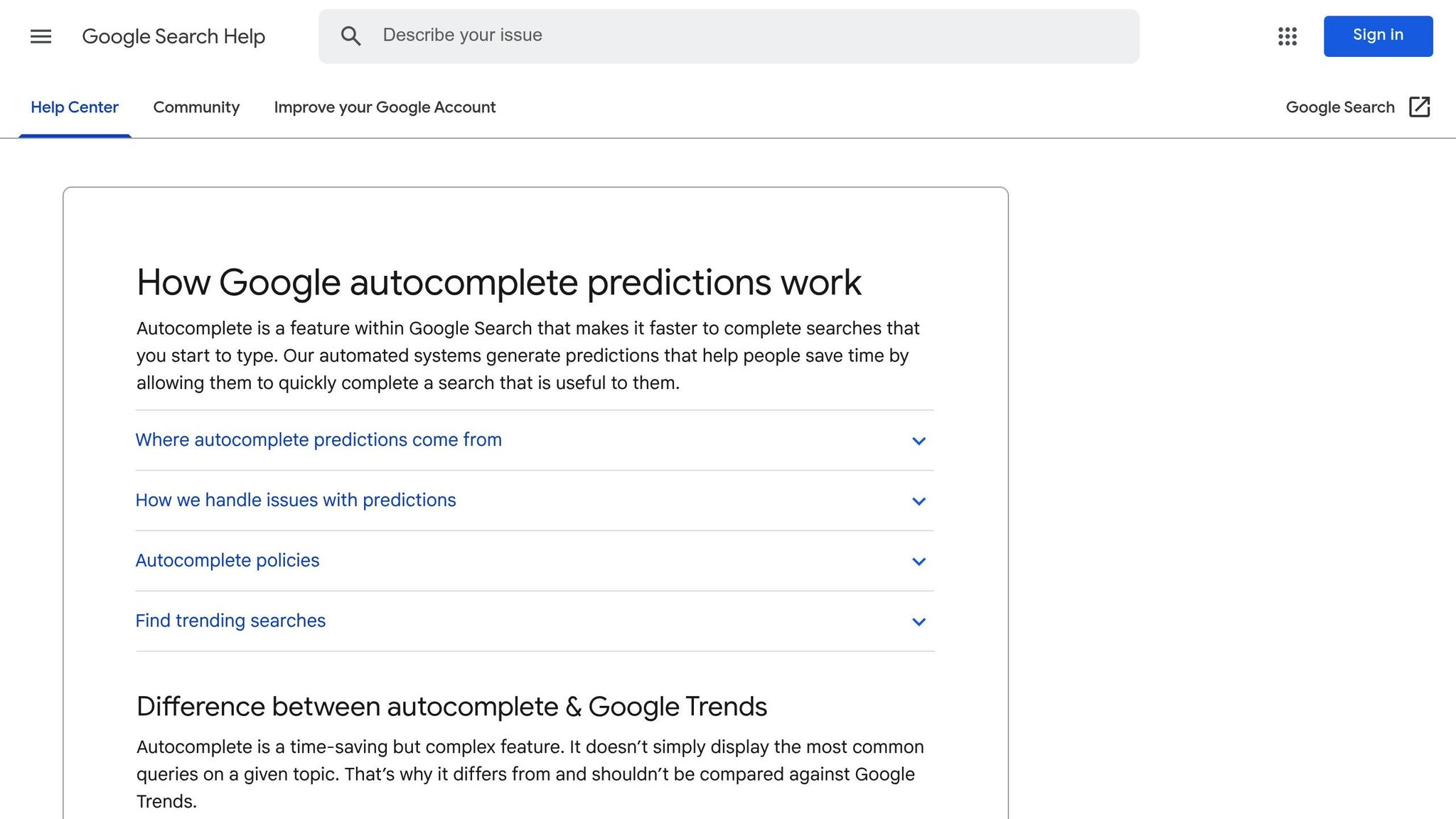The width and height of the screenshot is (1456, 819).
Task: Click the chevron beside Find trending searches
Action: tap(919, 621)
